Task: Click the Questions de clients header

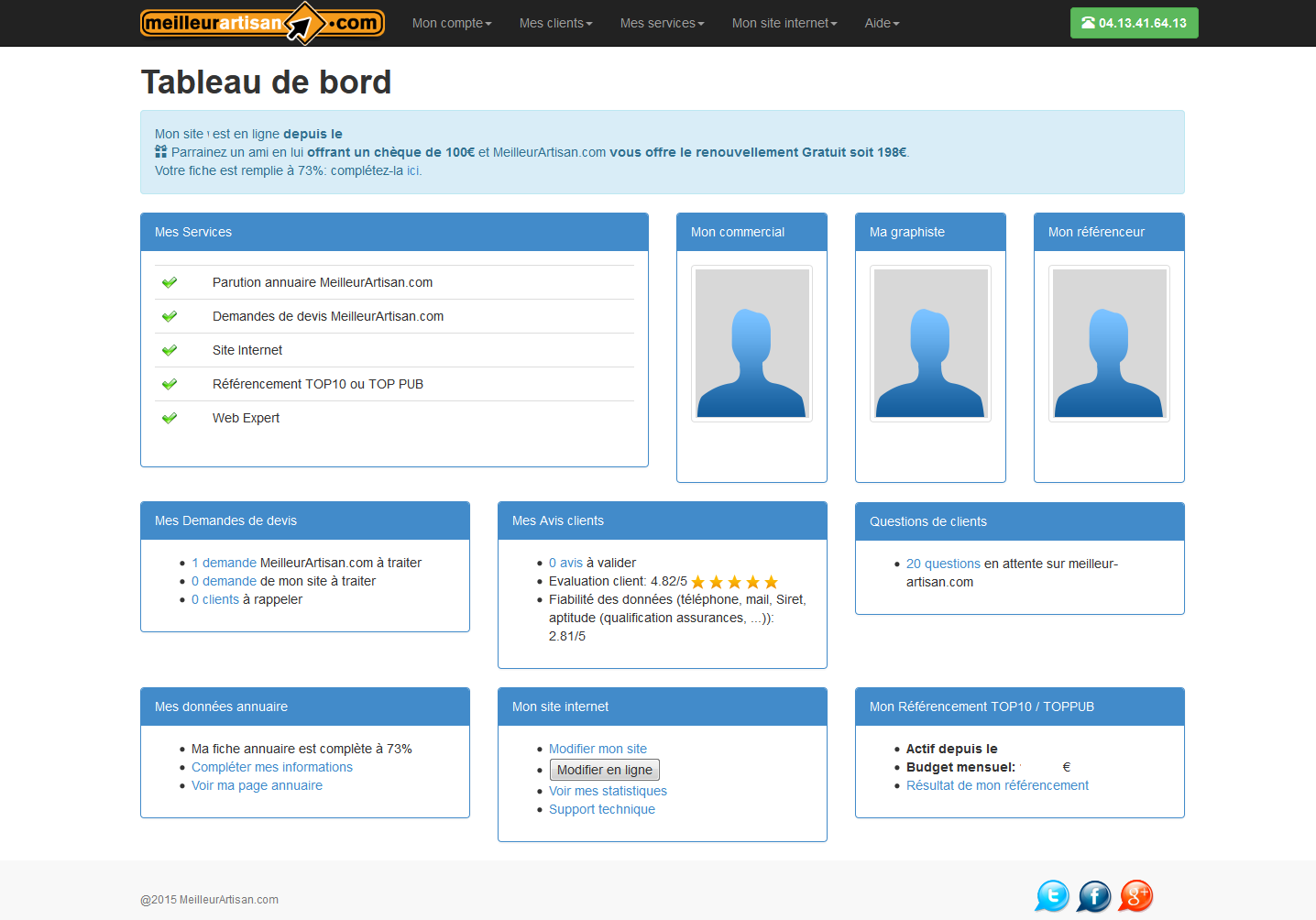Action: coord(1020,521)
